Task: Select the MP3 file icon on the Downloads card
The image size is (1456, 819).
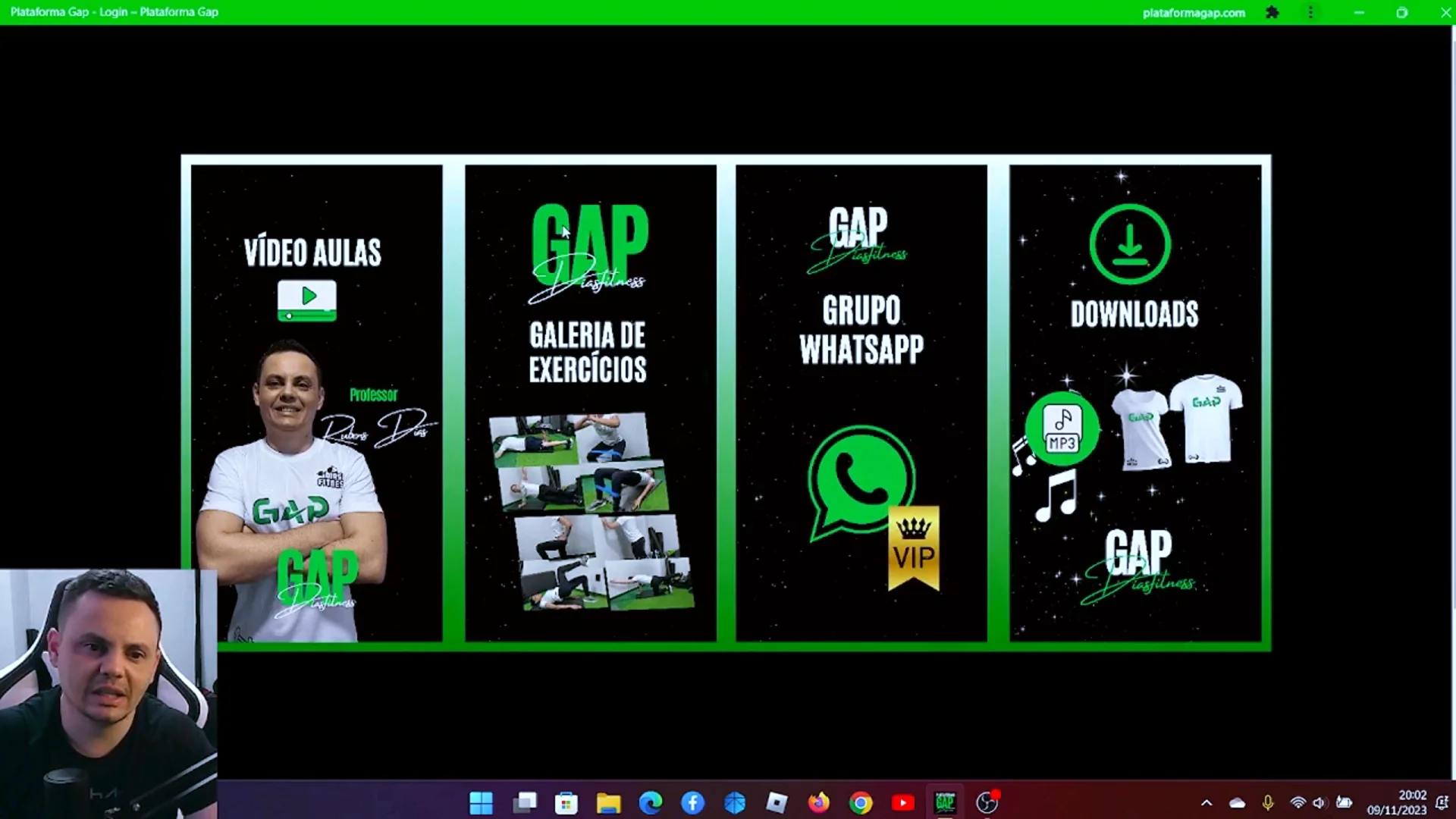Action: click(x=1061, y=429)
